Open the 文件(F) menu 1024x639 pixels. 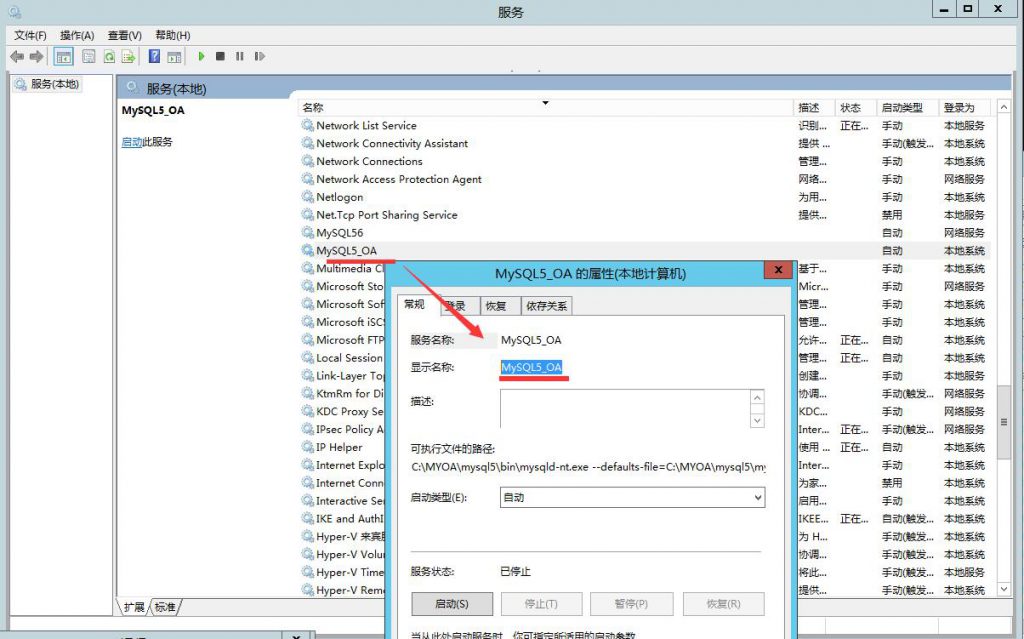(x=30, y=35)
